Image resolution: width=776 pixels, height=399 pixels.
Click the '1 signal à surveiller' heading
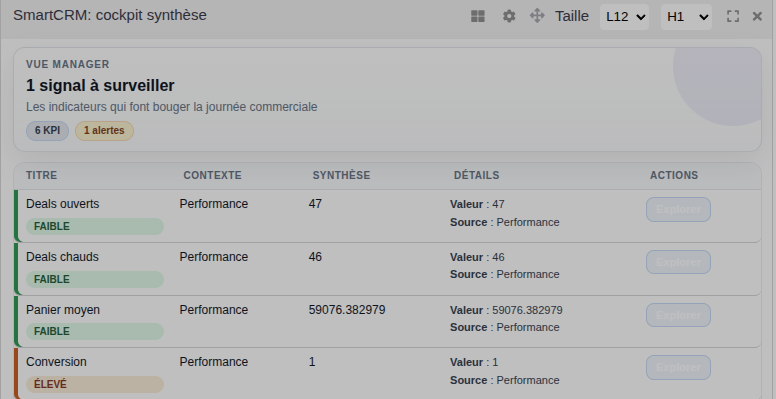coord(100,86)
